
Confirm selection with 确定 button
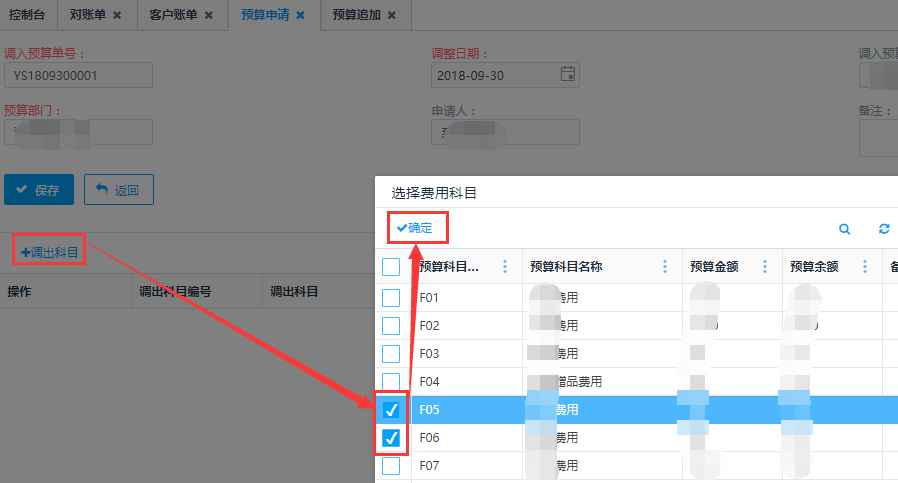(x=415, y=228)
